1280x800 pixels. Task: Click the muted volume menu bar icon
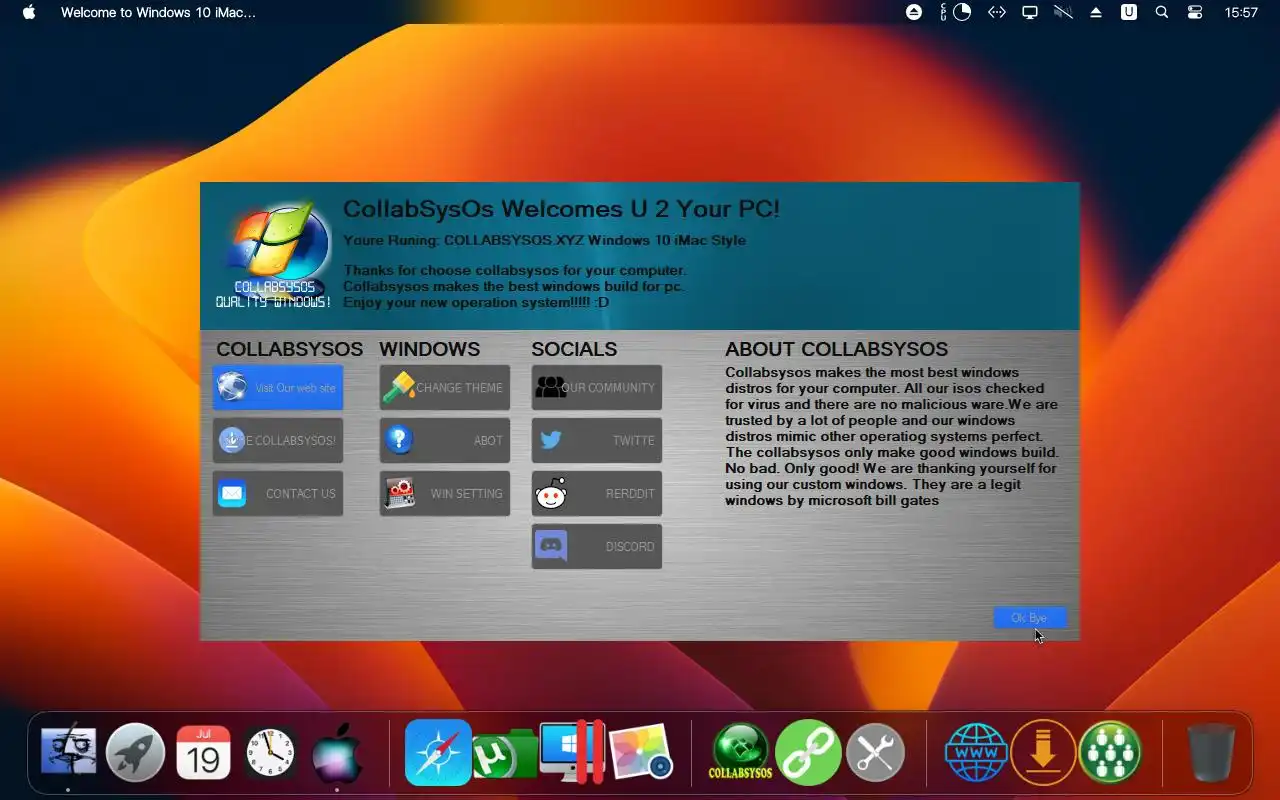click(1063, 12)
